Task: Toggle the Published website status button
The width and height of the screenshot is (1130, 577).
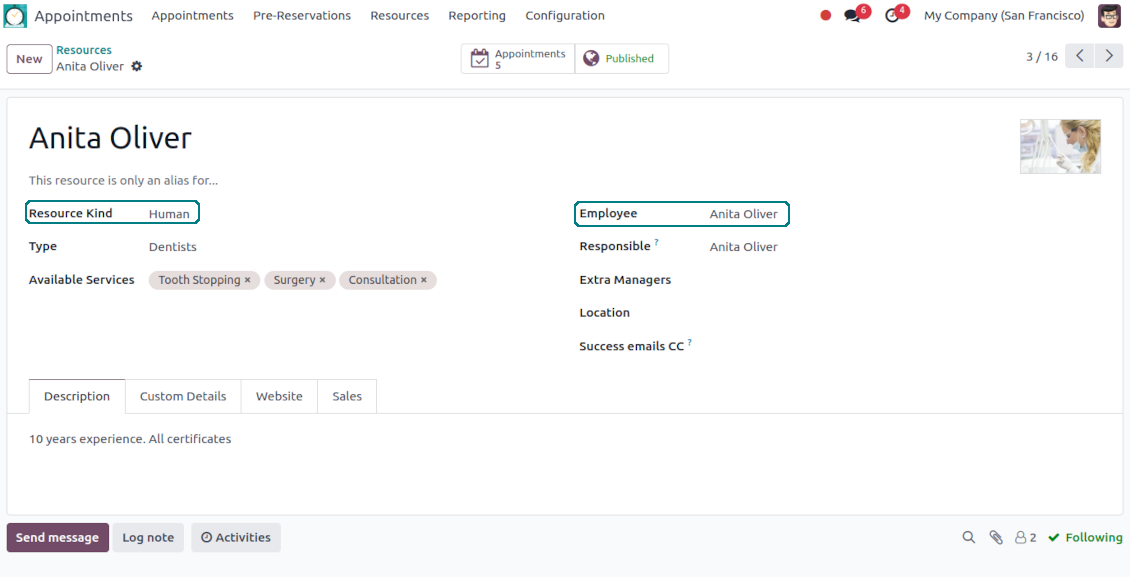Action: [x=621, y=59]
